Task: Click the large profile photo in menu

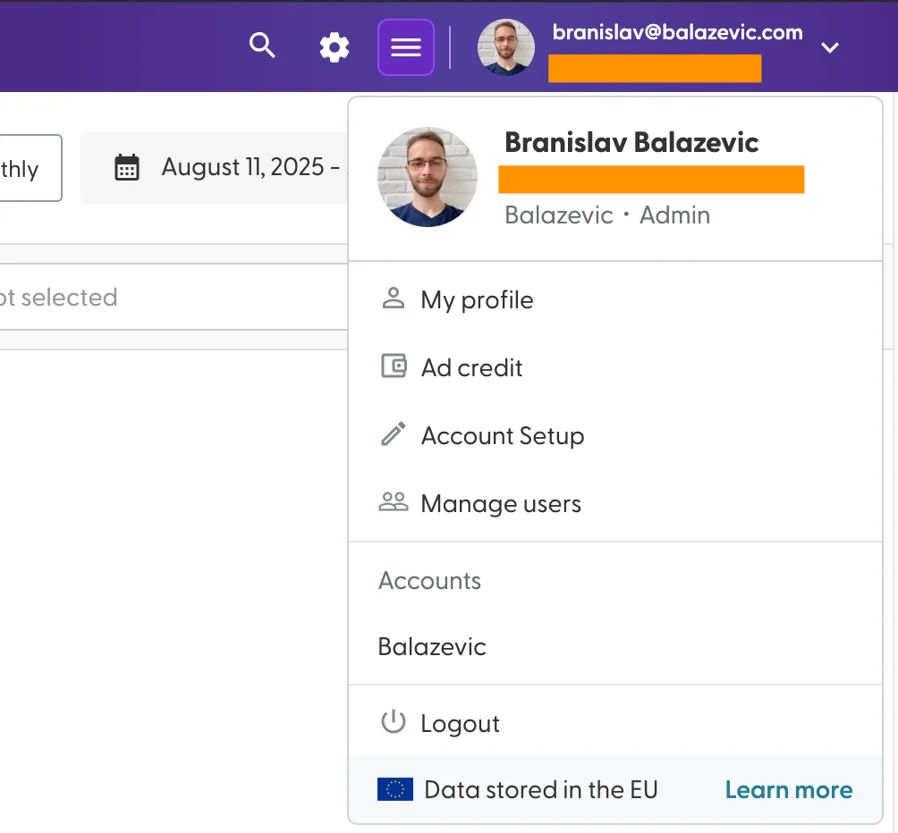Action: pyautogui.click(x=427, y=177)
